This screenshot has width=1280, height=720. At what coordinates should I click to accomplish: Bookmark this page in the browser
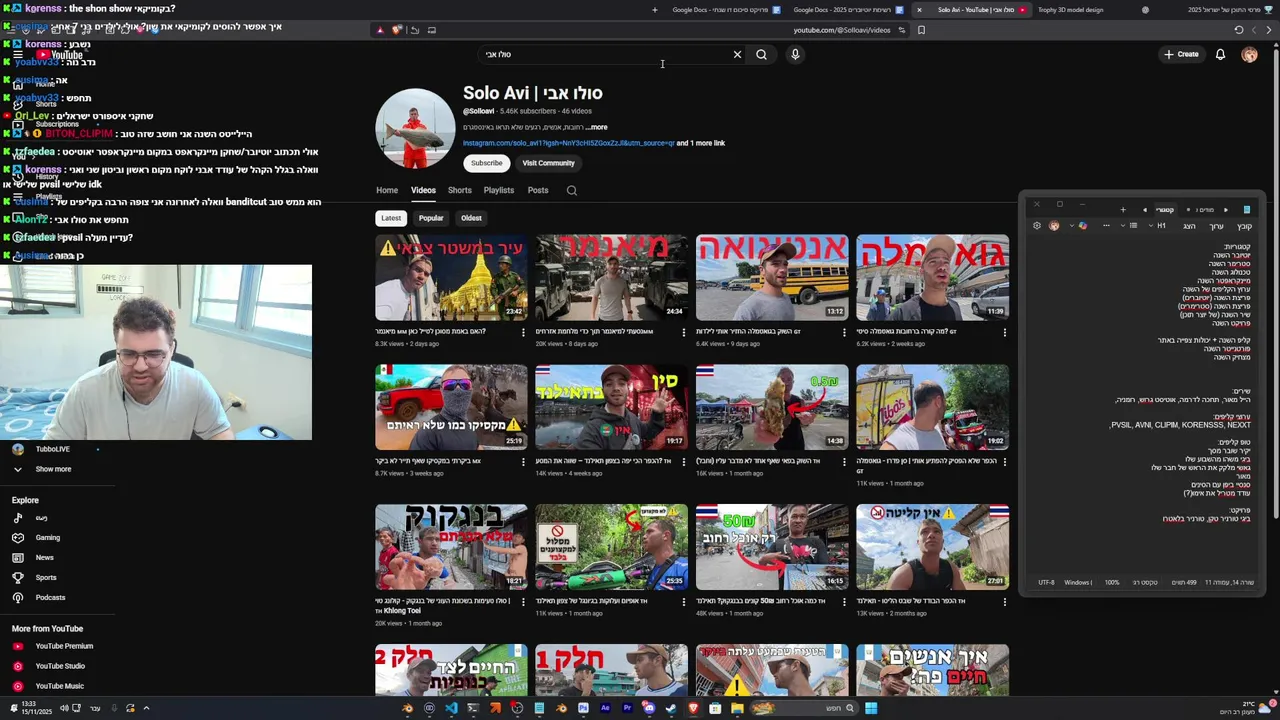click(921, 30)
